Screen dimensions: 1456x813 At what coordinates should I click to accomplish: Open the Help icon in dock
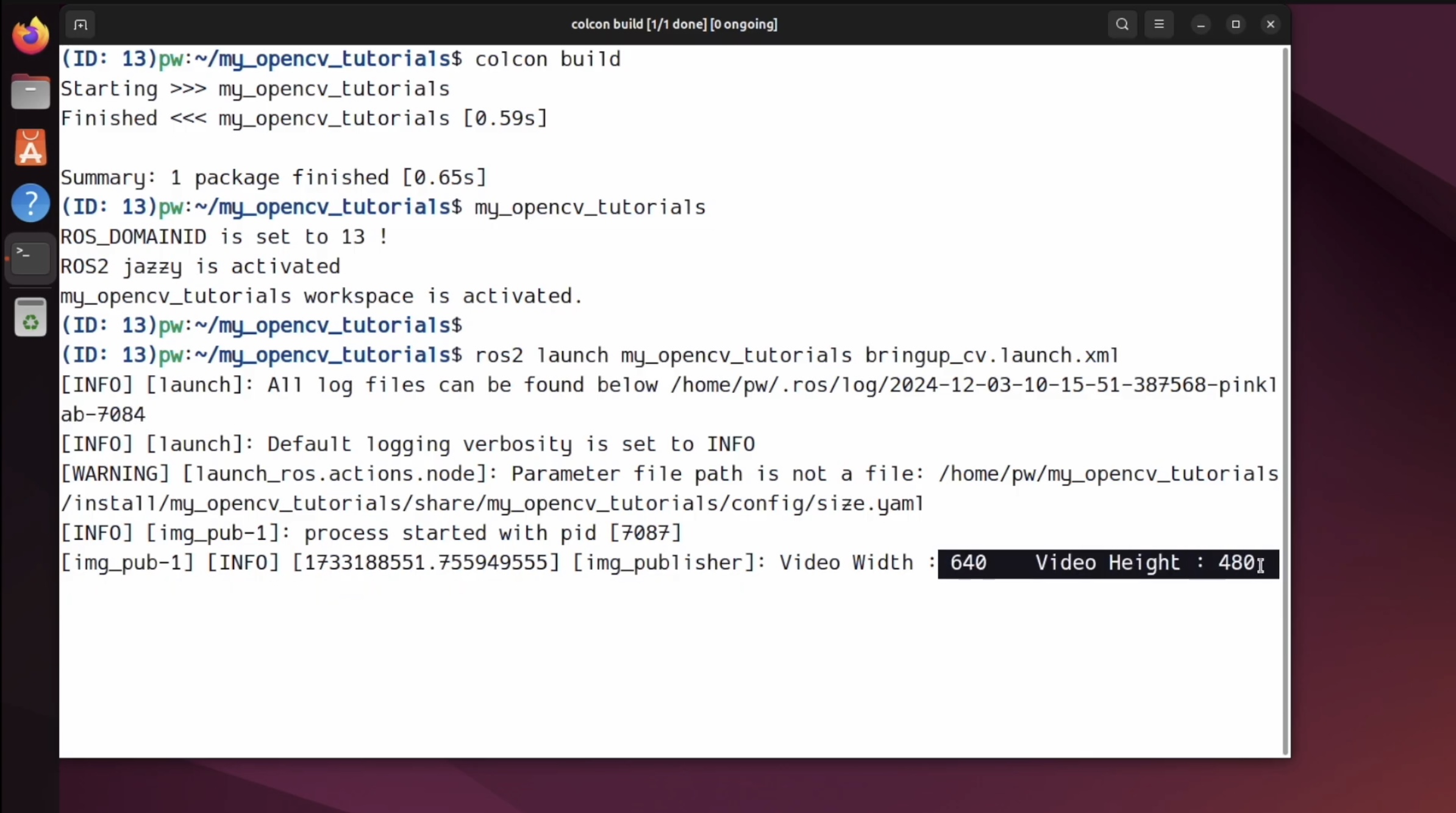[x=30, y=202]
